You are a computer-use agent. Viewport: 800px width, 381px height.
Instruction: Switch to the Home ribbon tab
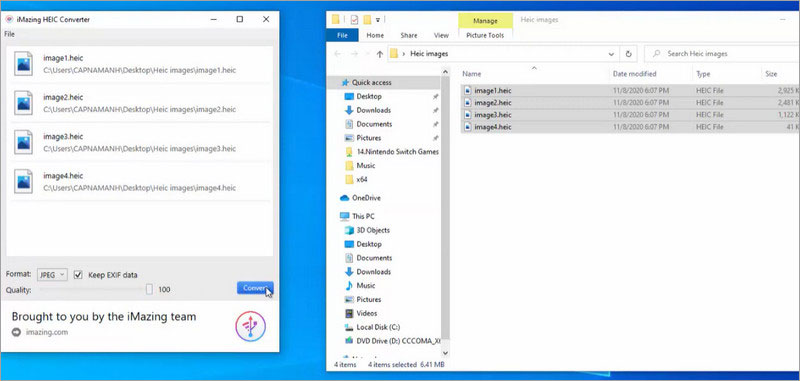point(375,35)
